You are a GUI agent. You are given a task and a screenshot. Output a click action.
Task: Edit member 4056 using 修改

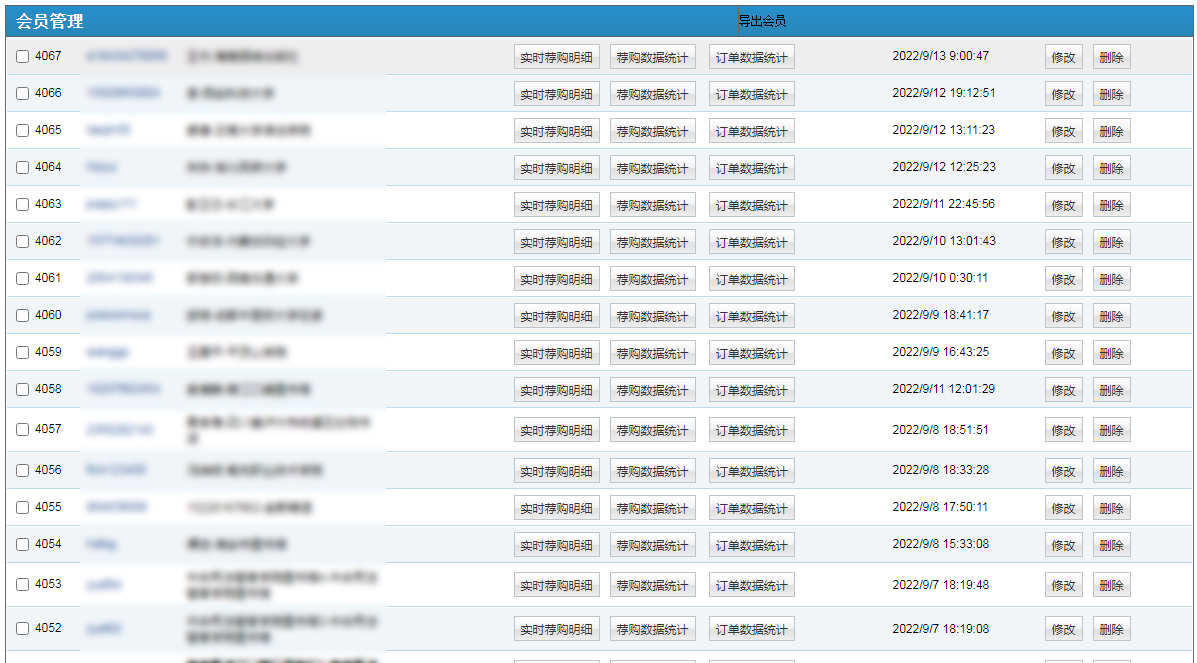click(x=1063, y=472)
